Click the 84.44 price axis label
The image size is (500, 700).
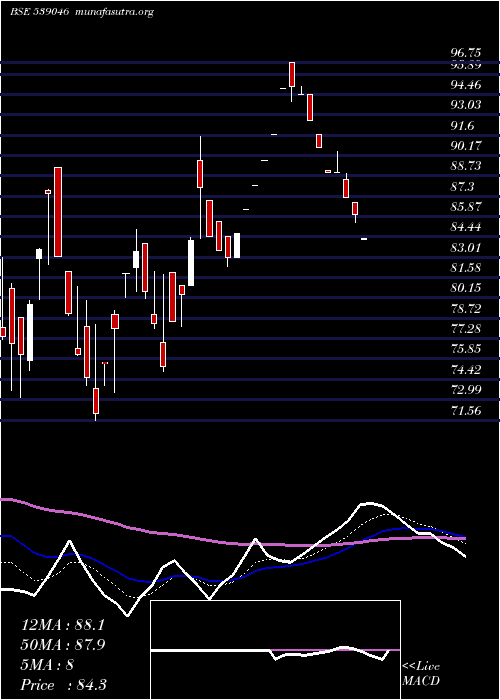466,227
